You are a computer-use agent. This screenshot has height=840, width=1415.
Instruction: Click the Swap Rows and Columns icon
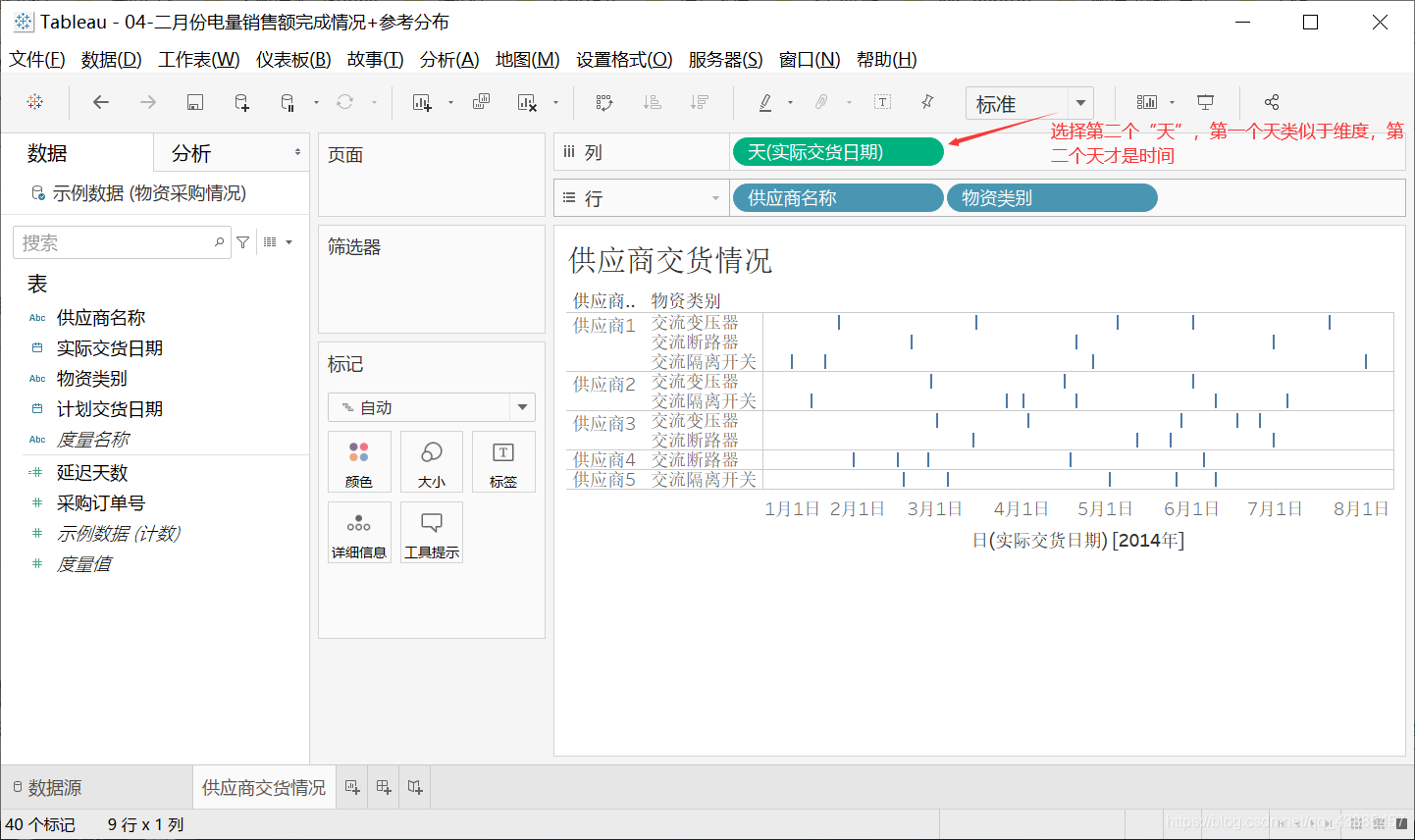[x=604, y=102]
